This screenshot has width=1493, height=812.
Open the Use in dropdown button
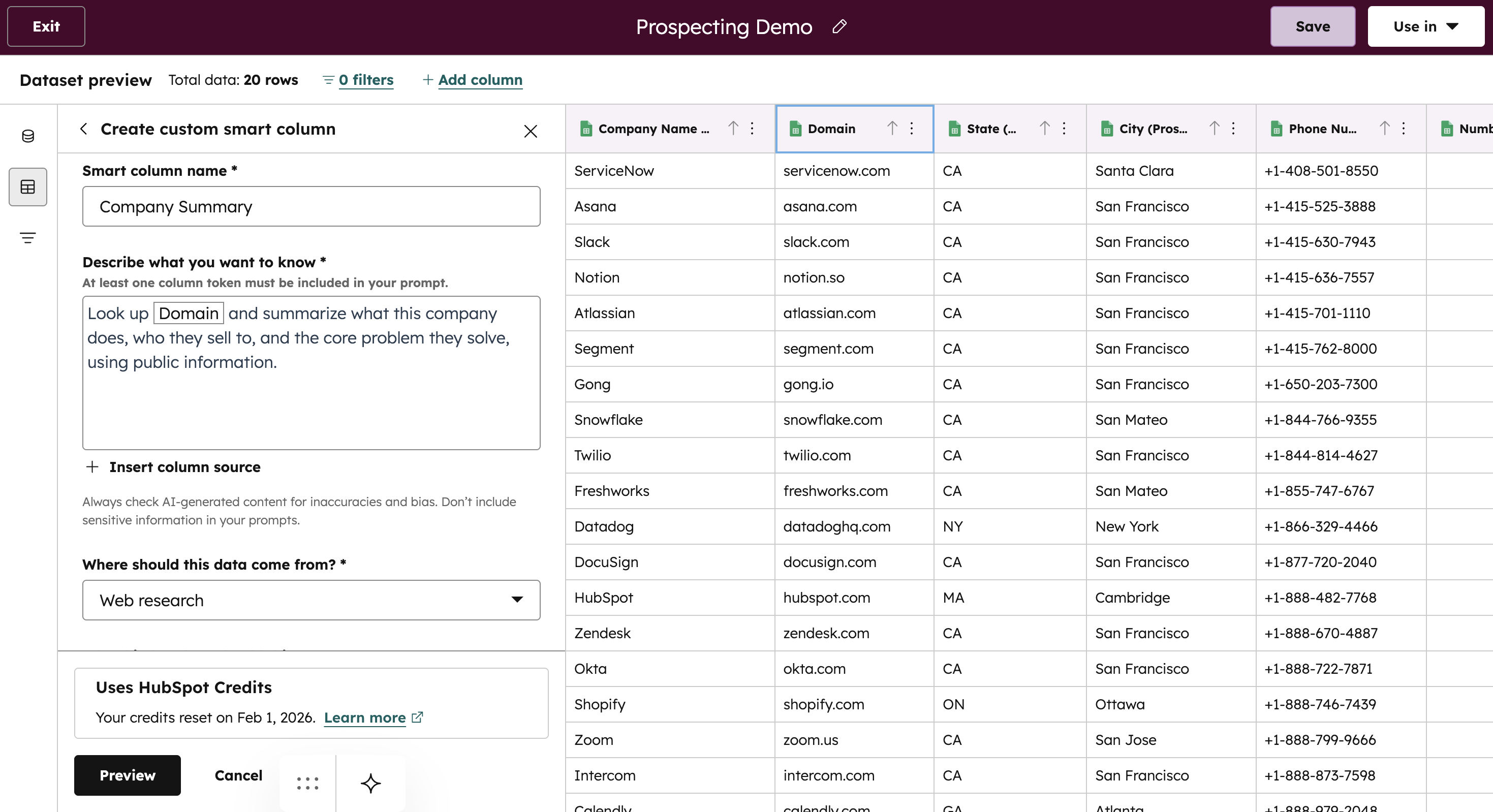(1425, 26)
